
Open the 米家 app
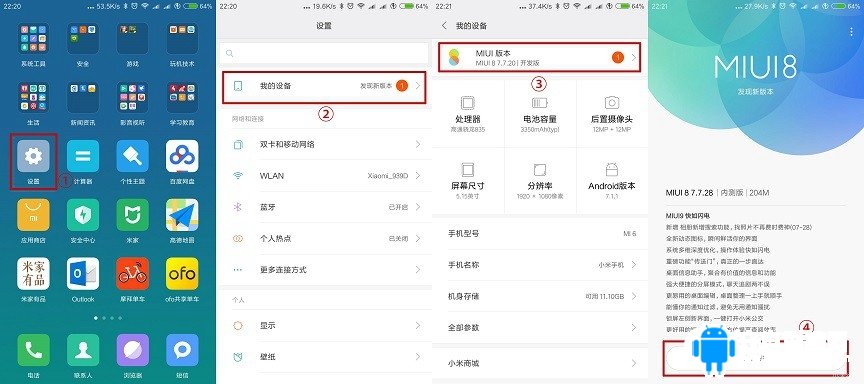(x=132, y=215)
